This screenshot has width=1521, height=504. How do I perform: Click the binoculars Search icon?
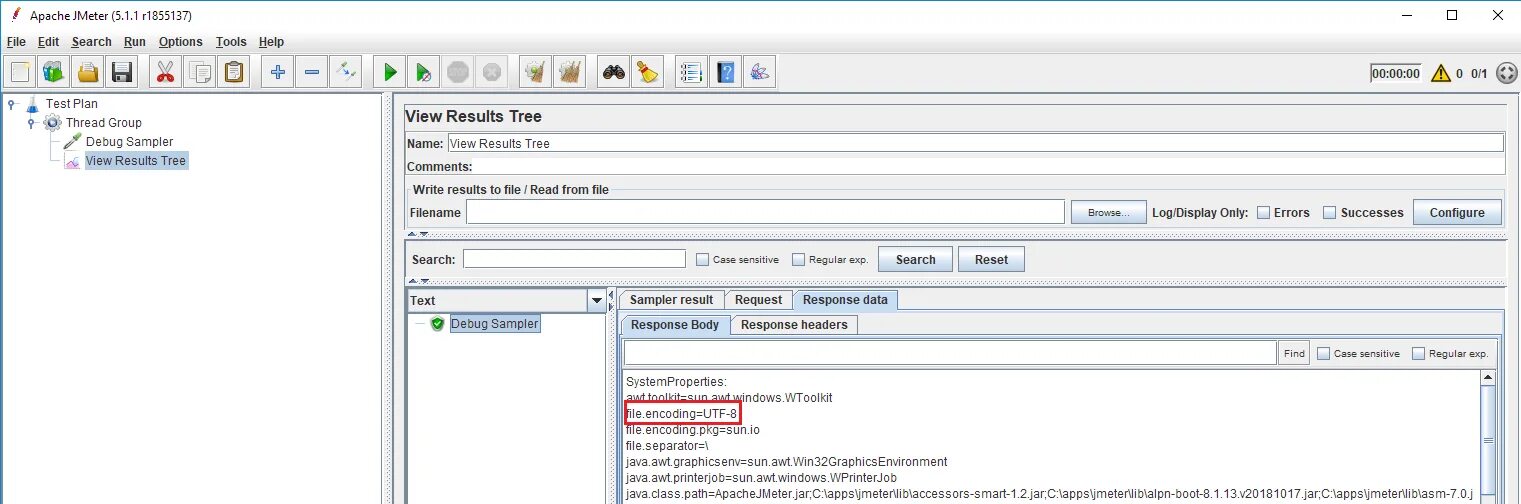pos(614,72)
